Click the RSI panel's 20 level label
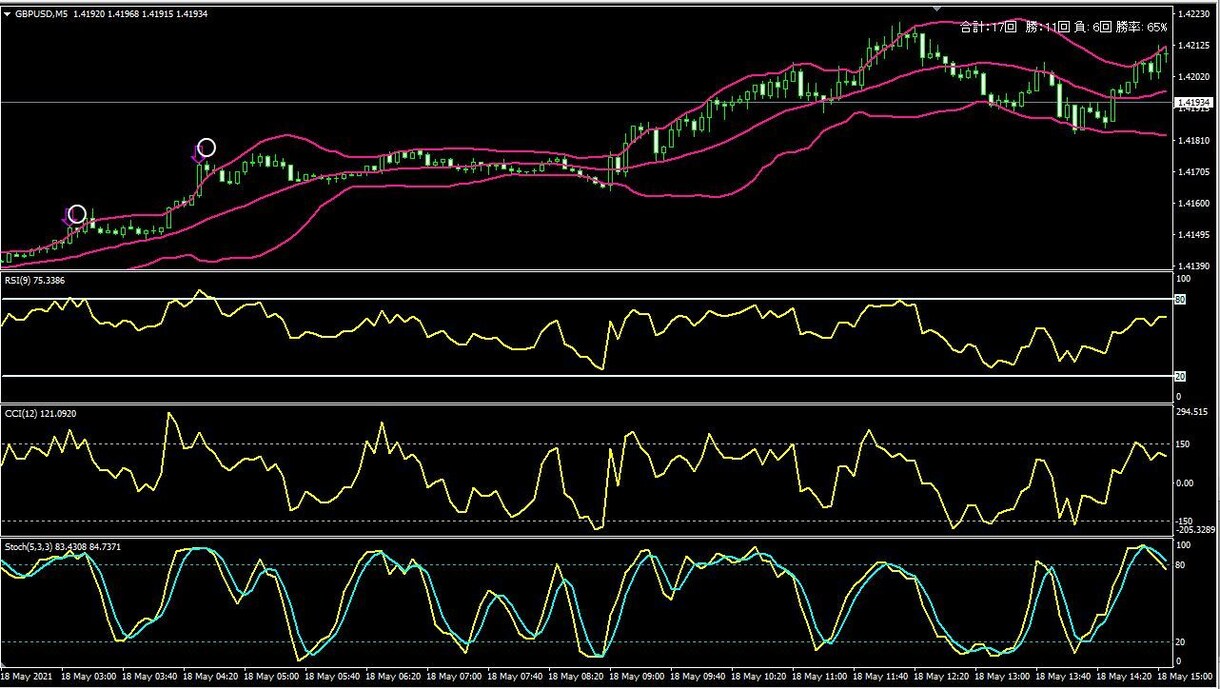Image resolution: width=1220 pixels, height=689 pixels. (1182, 376)
